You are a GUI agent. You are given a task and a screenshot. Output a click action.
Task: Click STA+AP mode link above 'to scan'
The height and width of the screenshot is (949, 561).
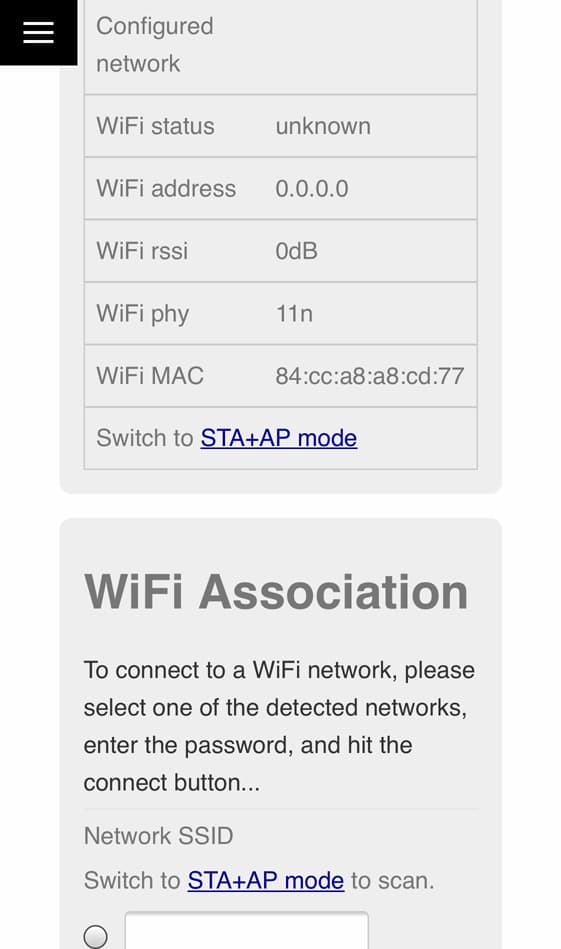point(266,881)
